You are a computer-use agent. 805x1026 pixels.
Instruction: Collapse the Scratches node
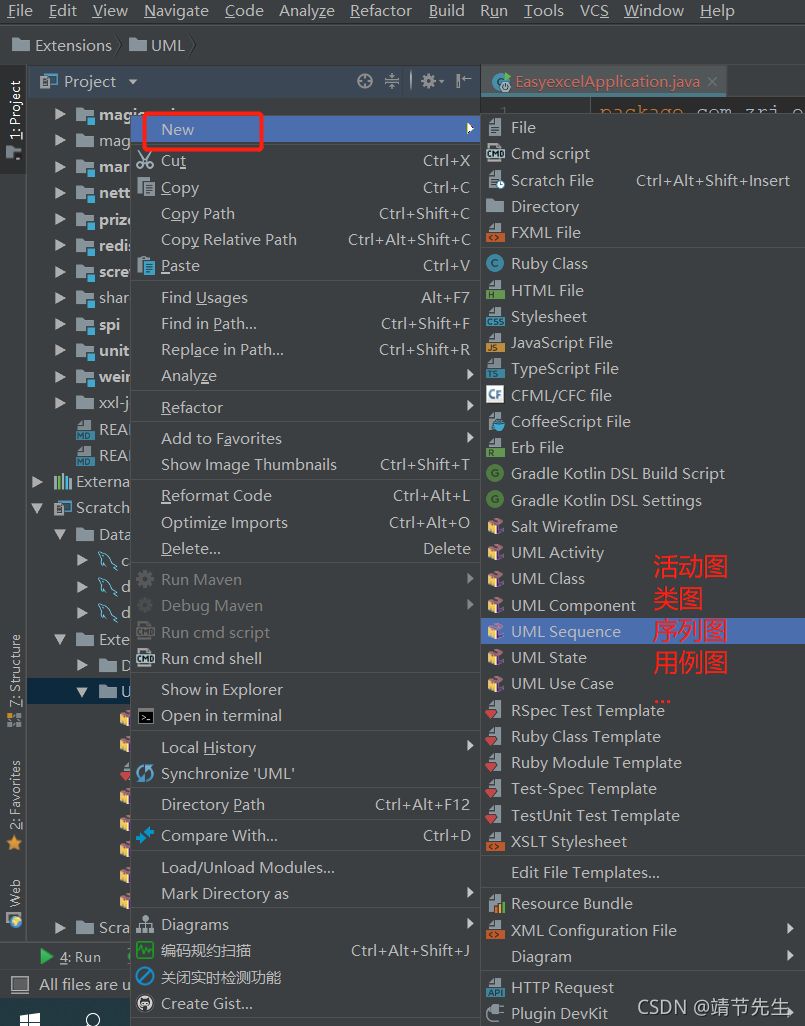tap(37, 508)
